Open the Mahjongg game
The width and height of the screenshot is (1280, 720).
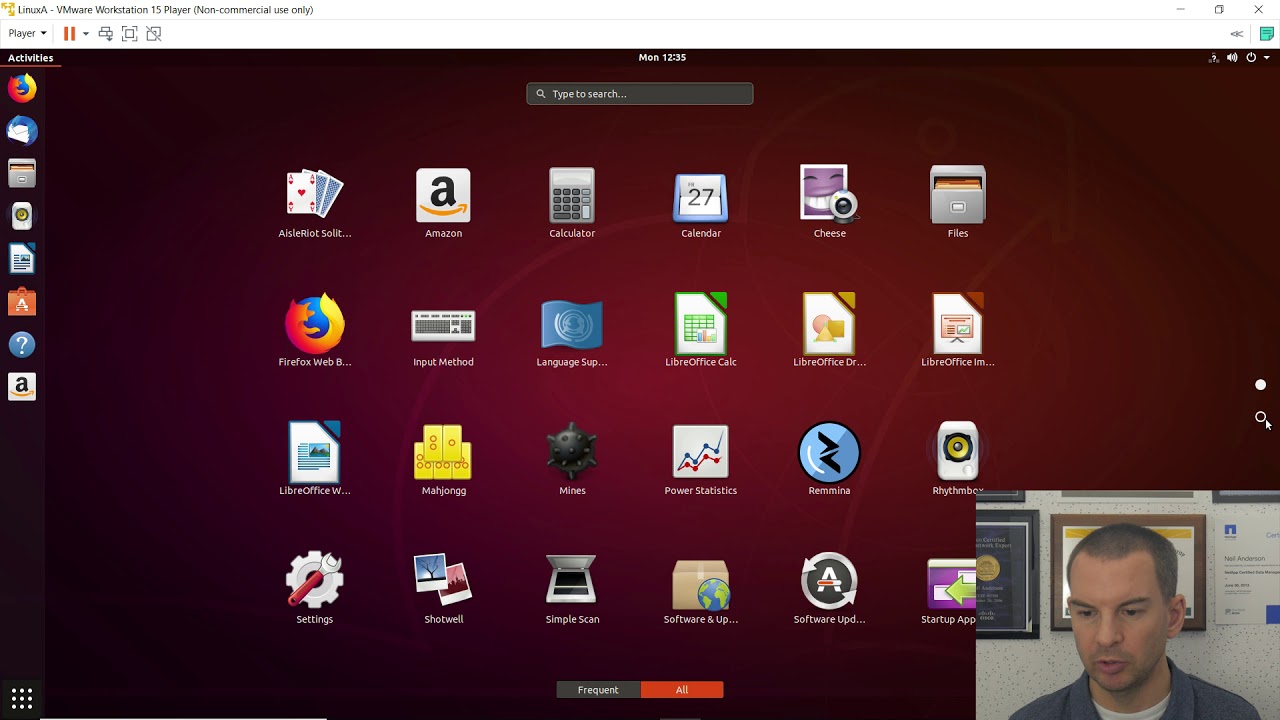point(443,460)
